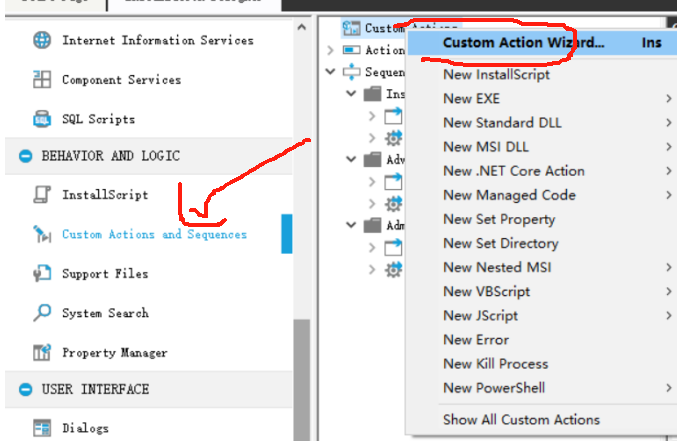Collapse the Ins folder node
This screenshot has height=441, width=677.
coord(351,93)
